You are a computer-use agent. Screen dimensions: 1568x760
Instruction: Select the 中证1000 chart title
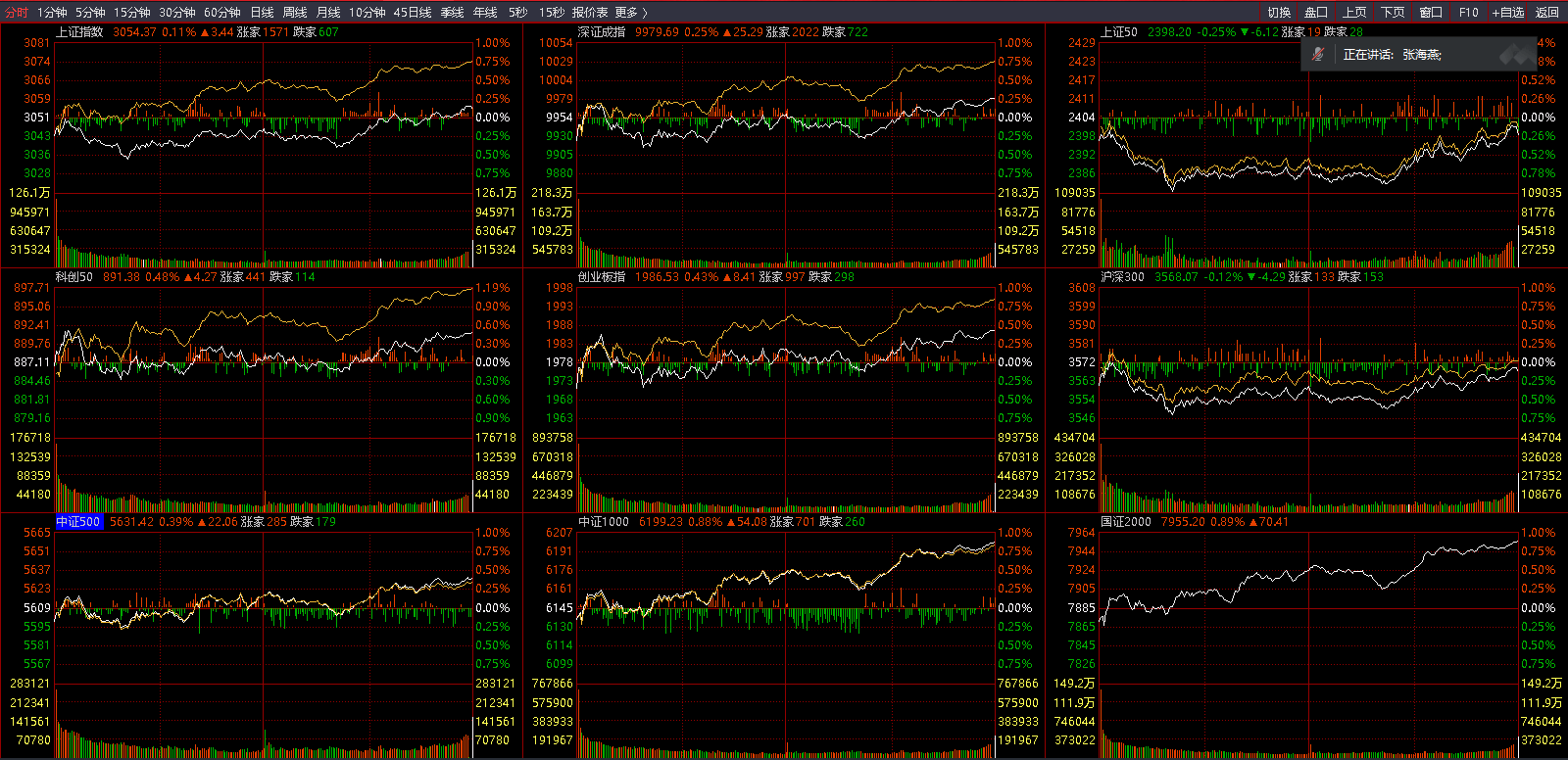tap(604, 521)
